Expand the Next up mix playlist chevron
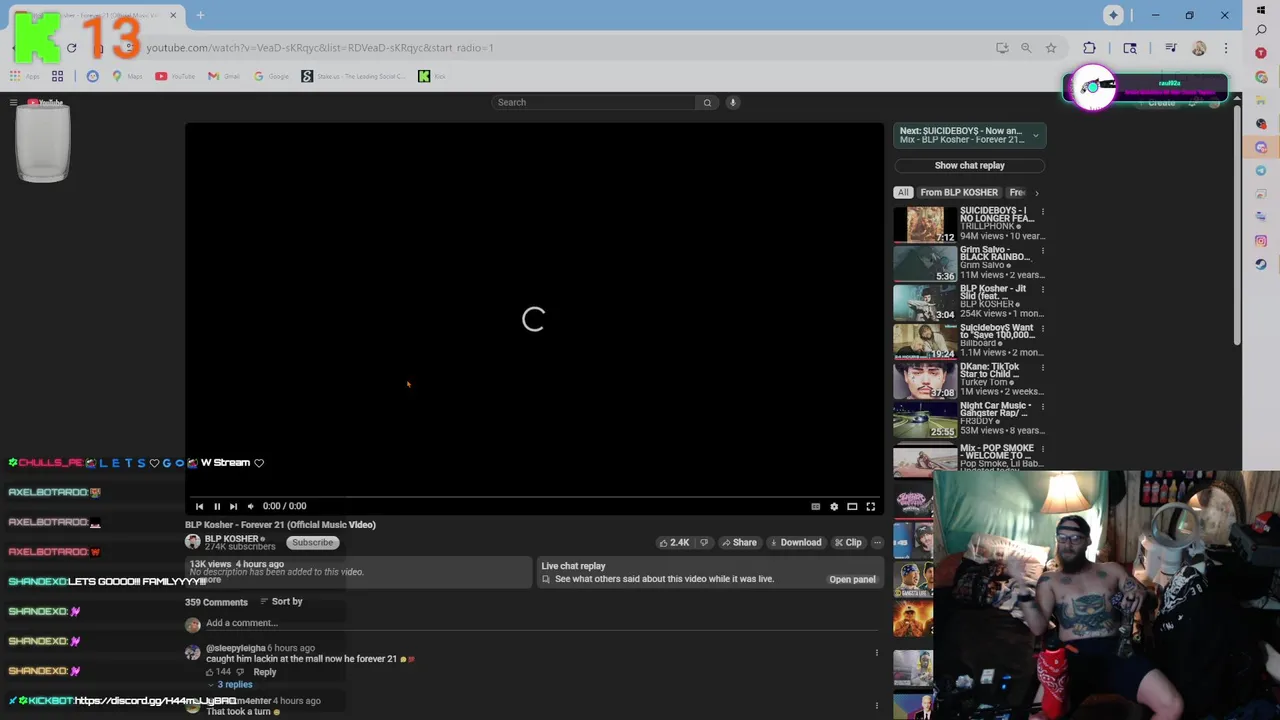1280x720 pixels. (1035, 135)
